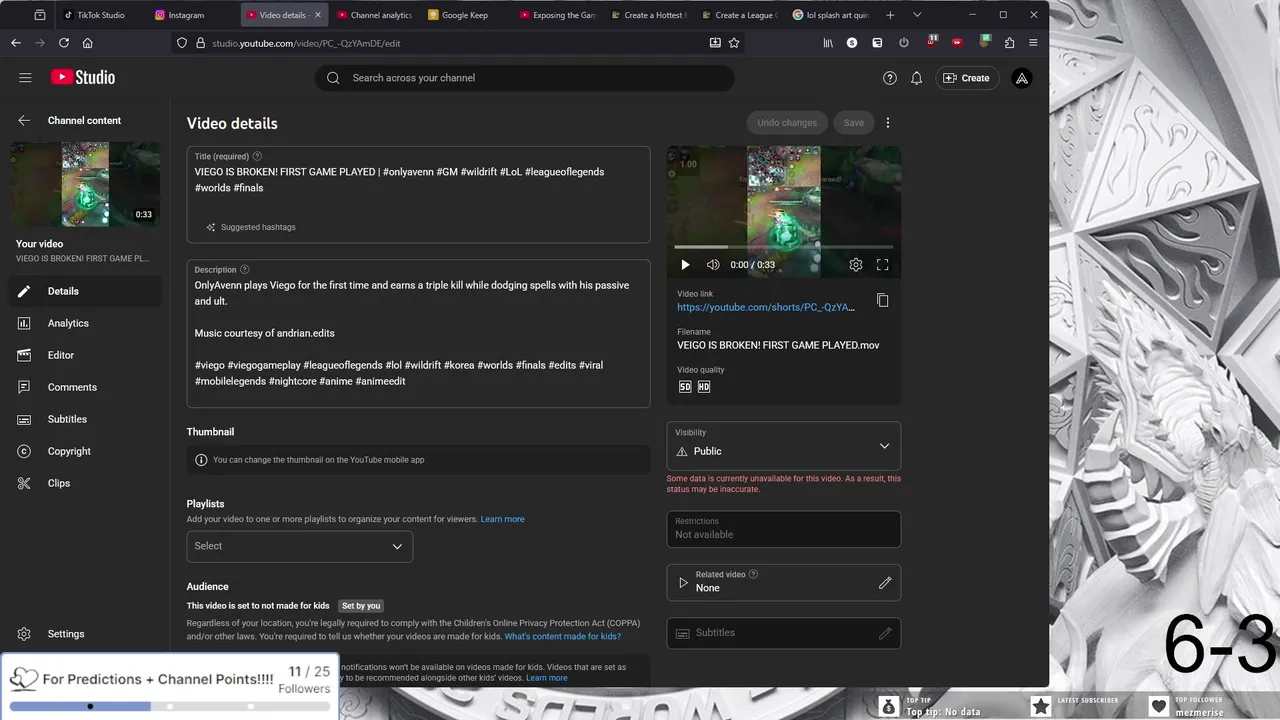Click the pencil icon in the Subtitles box
The height and width of the screenshot is (720, 1280).
[885, 633]
